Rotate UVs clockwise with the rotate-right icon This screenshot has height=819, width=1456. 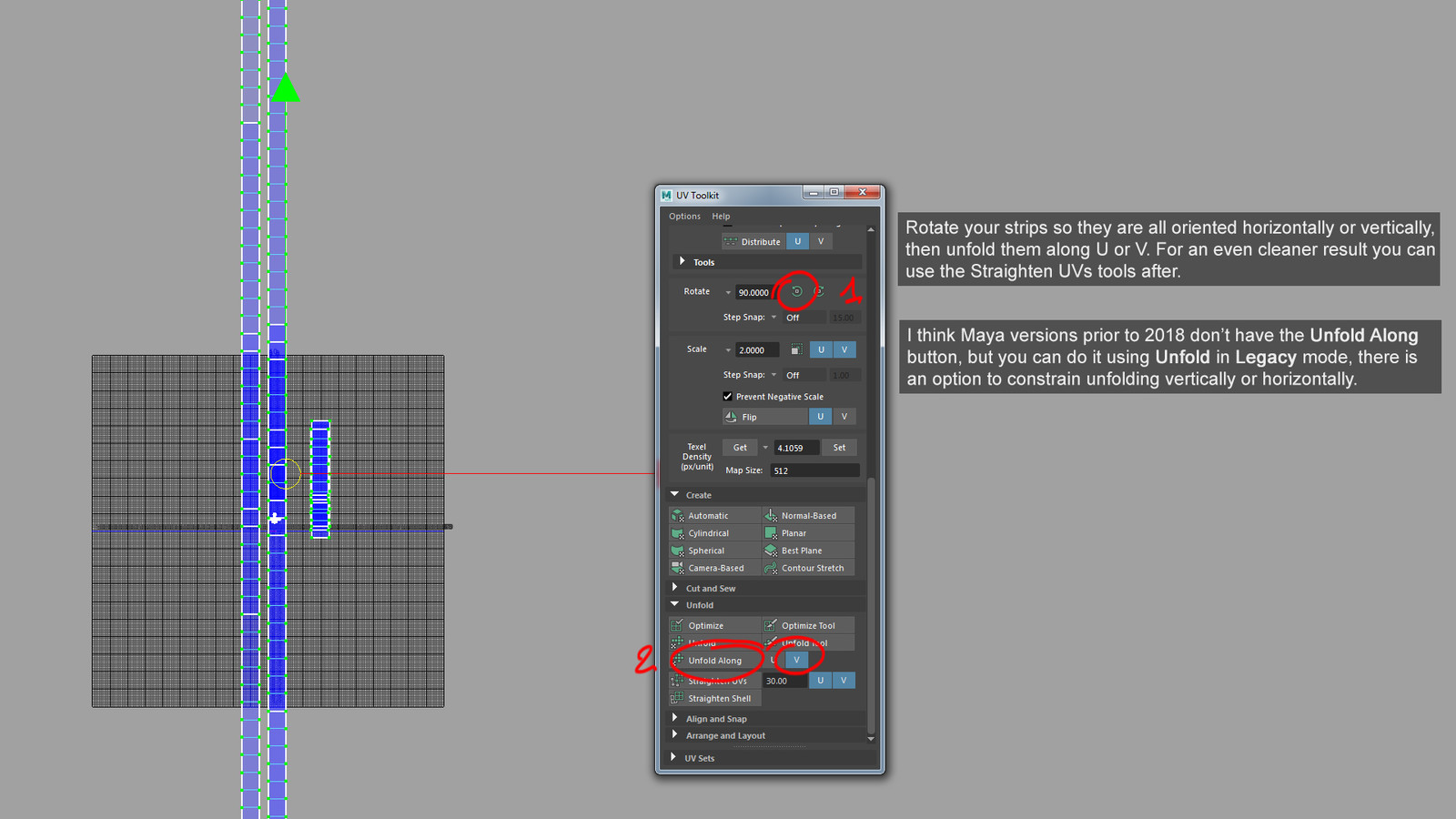pyautogui.click(x=819, y=291)
